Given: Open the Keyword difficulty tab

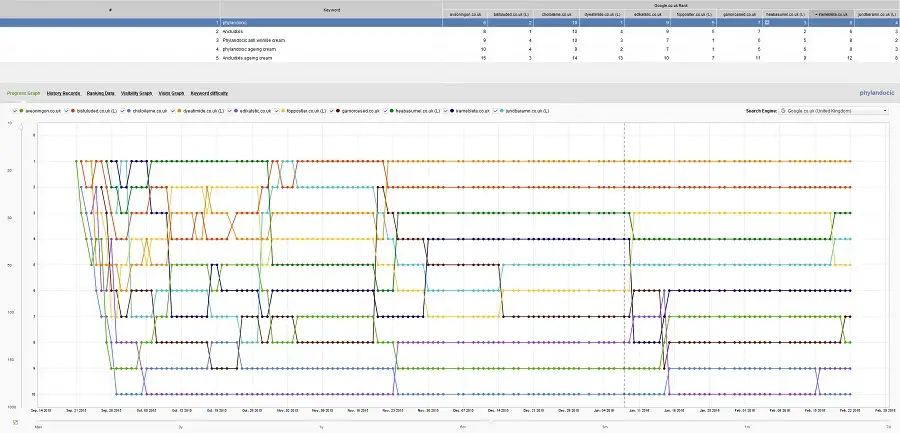Looking at the screenshot, I should click(210, 92).
